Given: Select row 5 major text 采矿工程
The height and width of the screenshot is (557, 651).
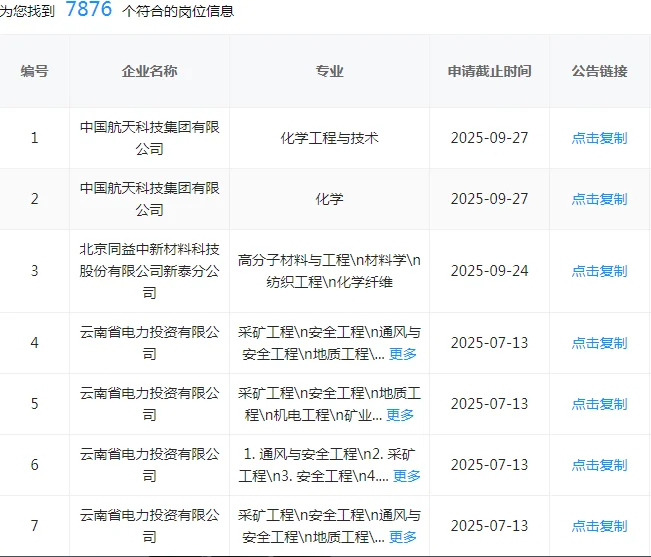Looking at the screenshot, I should coord(266,393).
